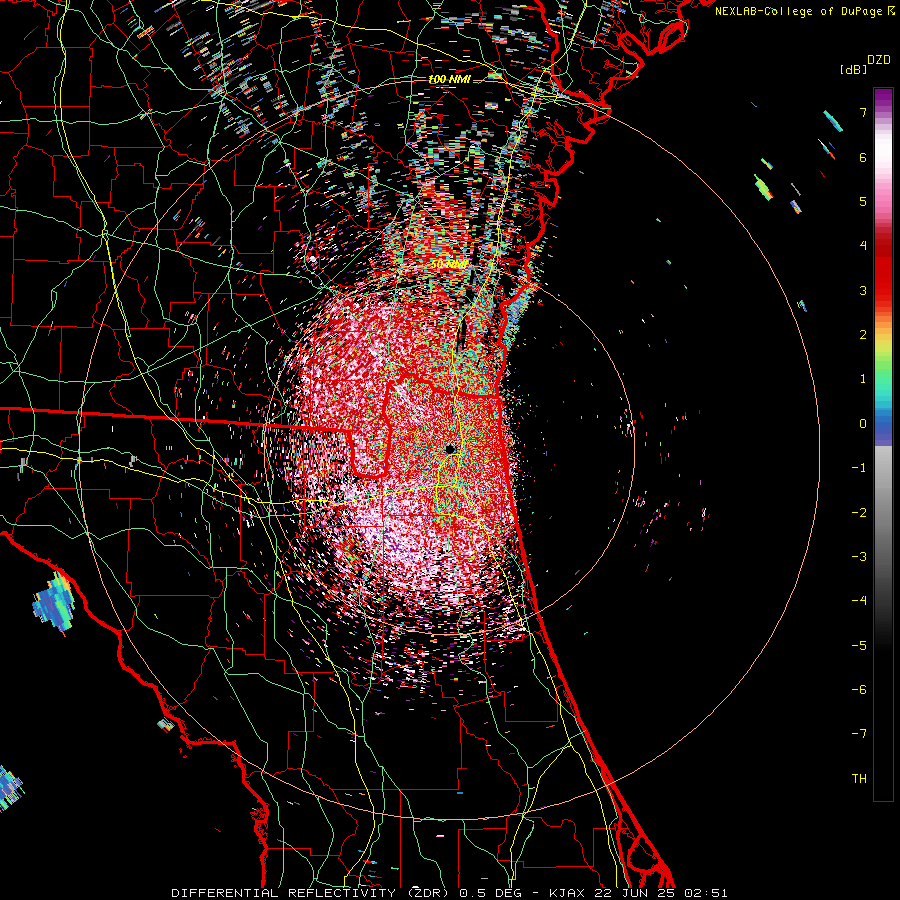Select the -1 dB scale label
This screenshot has height=900, width=900.
click(859, 468)
